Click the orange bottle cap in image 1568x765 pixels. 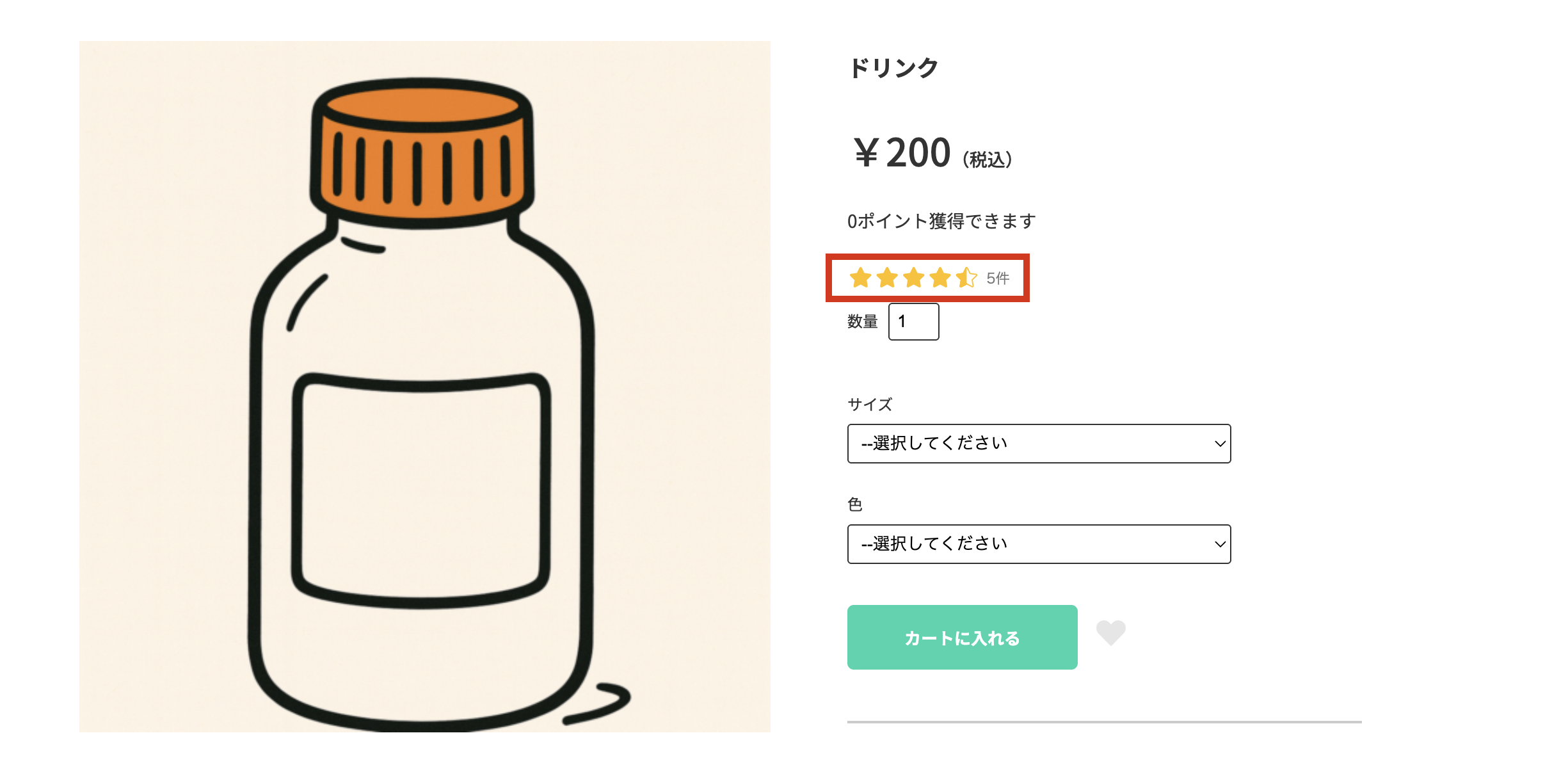tap(422, 154)
